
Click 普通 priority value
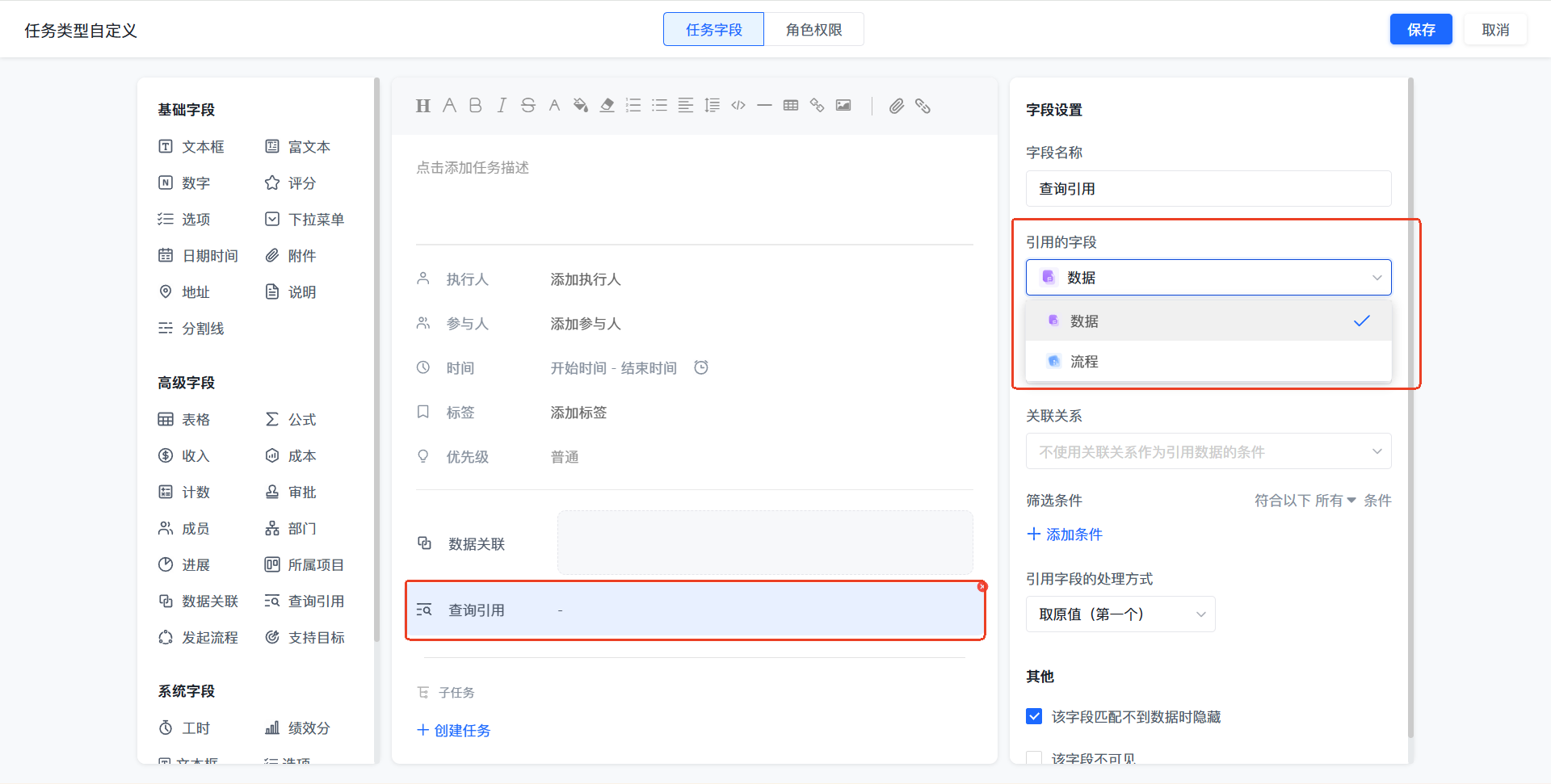tap(565, 457)
